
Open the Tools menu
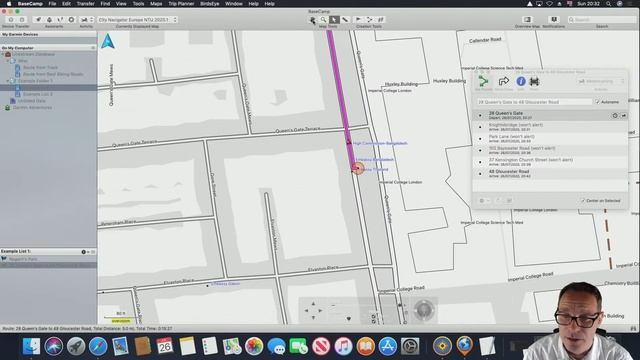click(x=138, y=4)
